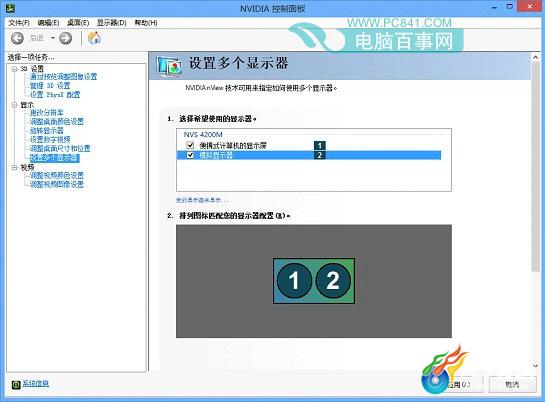
Task: Click the blue number 1 display badge
Action: coord(319,145)
